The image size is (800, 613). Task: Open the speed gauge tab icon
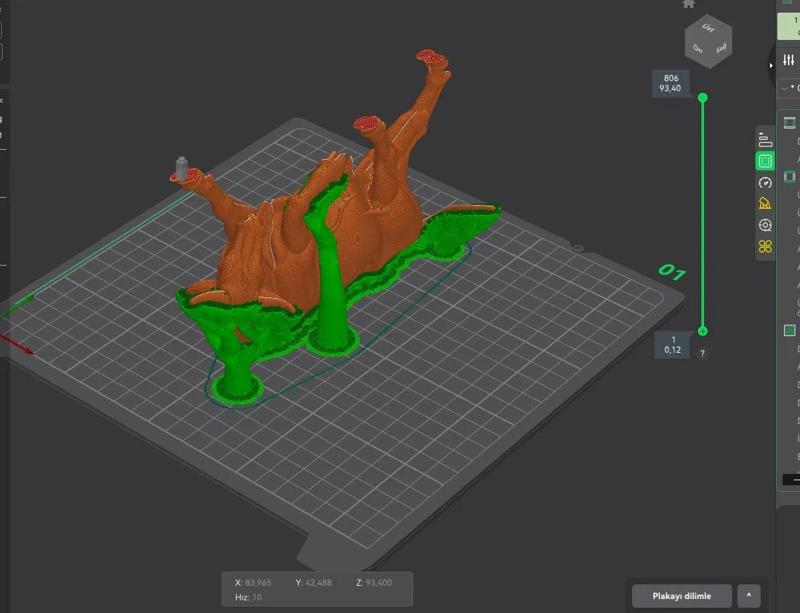click(765, 182)
